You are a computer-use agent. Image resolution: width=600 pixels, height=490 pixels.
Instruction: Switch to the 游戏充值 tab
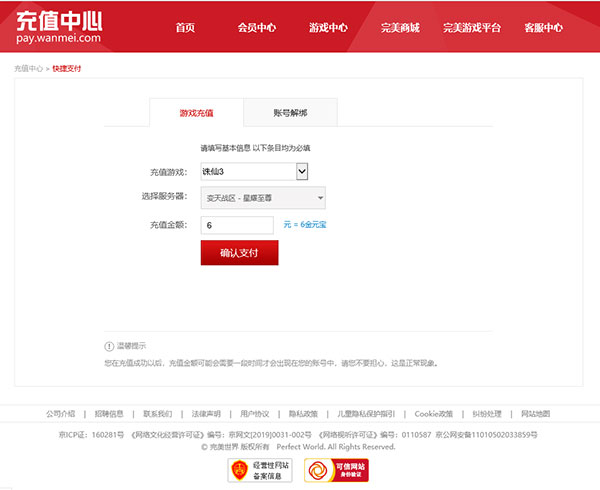tap(196, 113)
